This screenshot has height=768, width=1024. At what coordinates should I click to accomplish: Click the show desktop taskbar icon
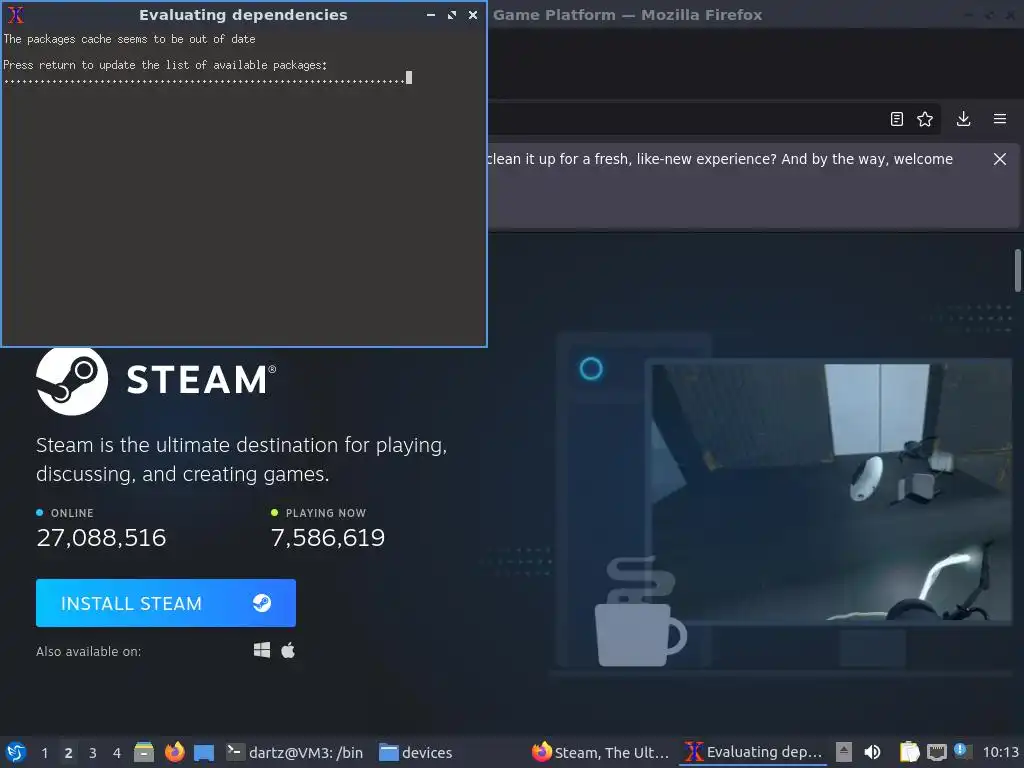(x=204, y=753)
